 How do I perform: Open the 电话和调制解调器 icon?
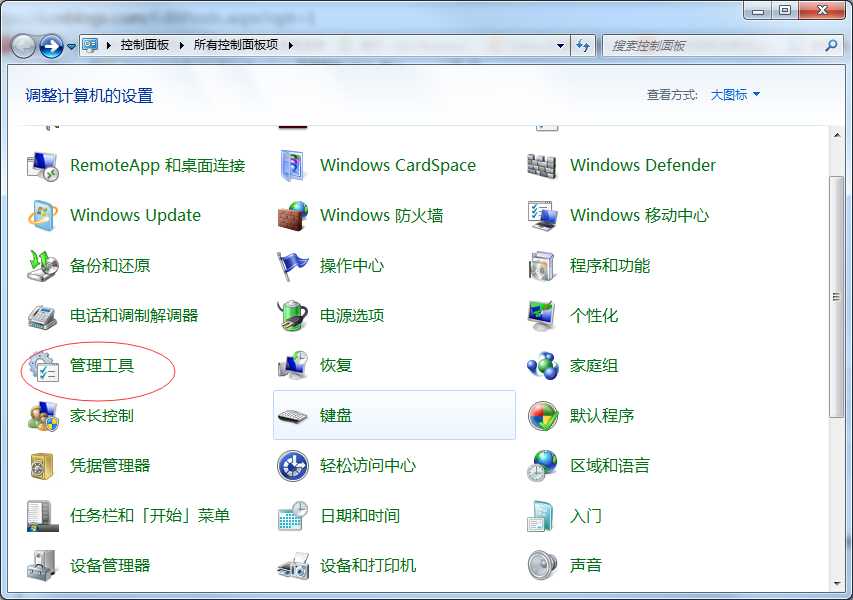42,316
